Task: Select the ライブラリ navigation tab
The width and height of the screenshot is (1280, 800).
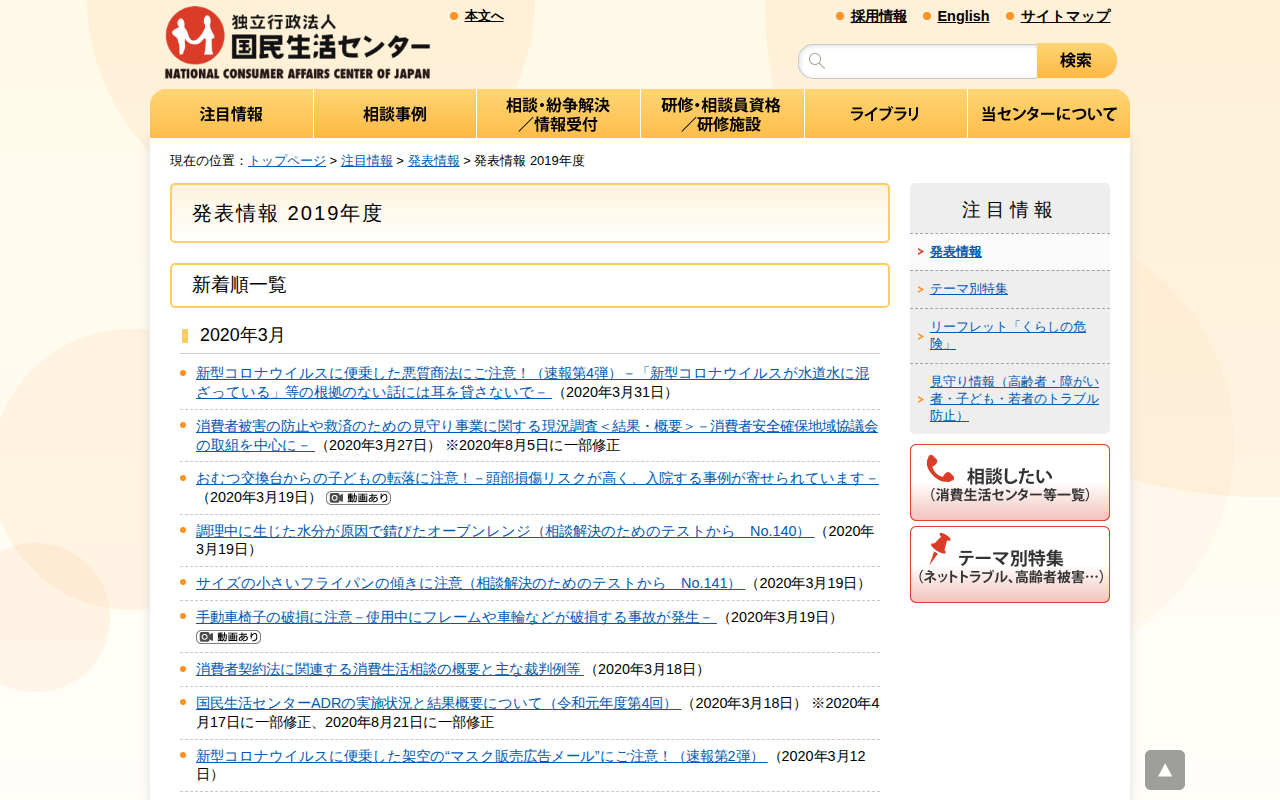Action: tap(885, 114)
